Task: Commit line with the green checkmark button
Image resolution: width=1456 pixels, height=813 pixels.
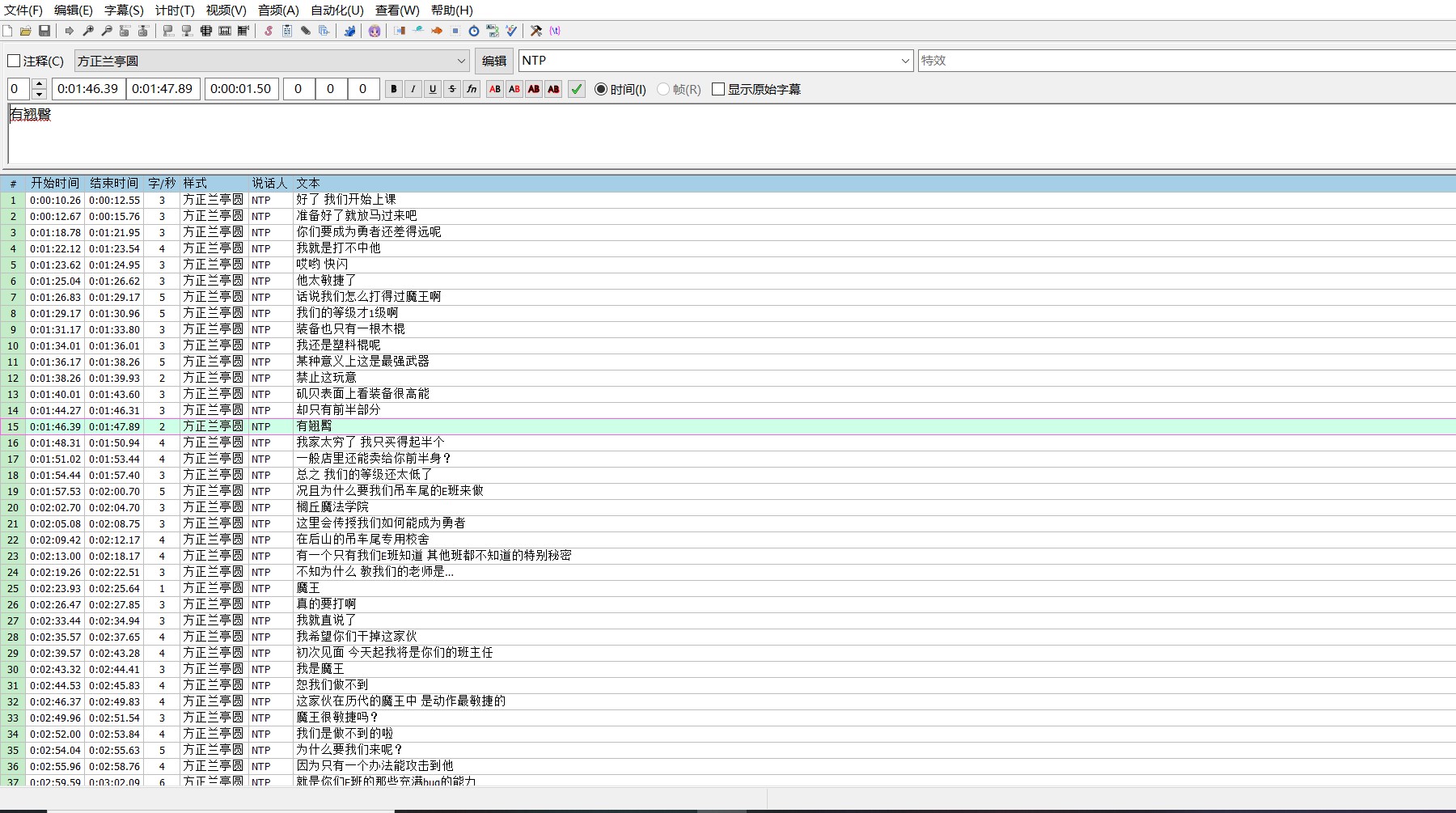Action: pos(577,89)
